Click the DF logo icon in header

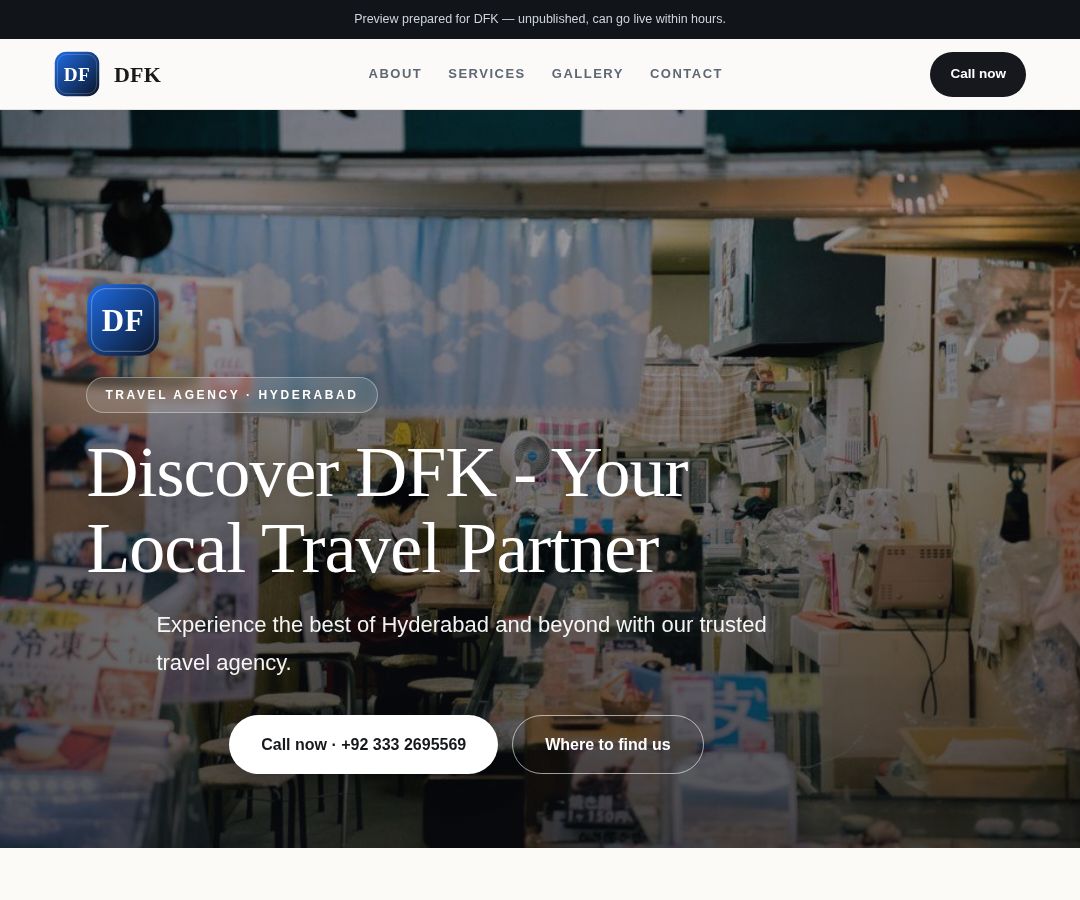pyautogui.click(x=76, y=74)
